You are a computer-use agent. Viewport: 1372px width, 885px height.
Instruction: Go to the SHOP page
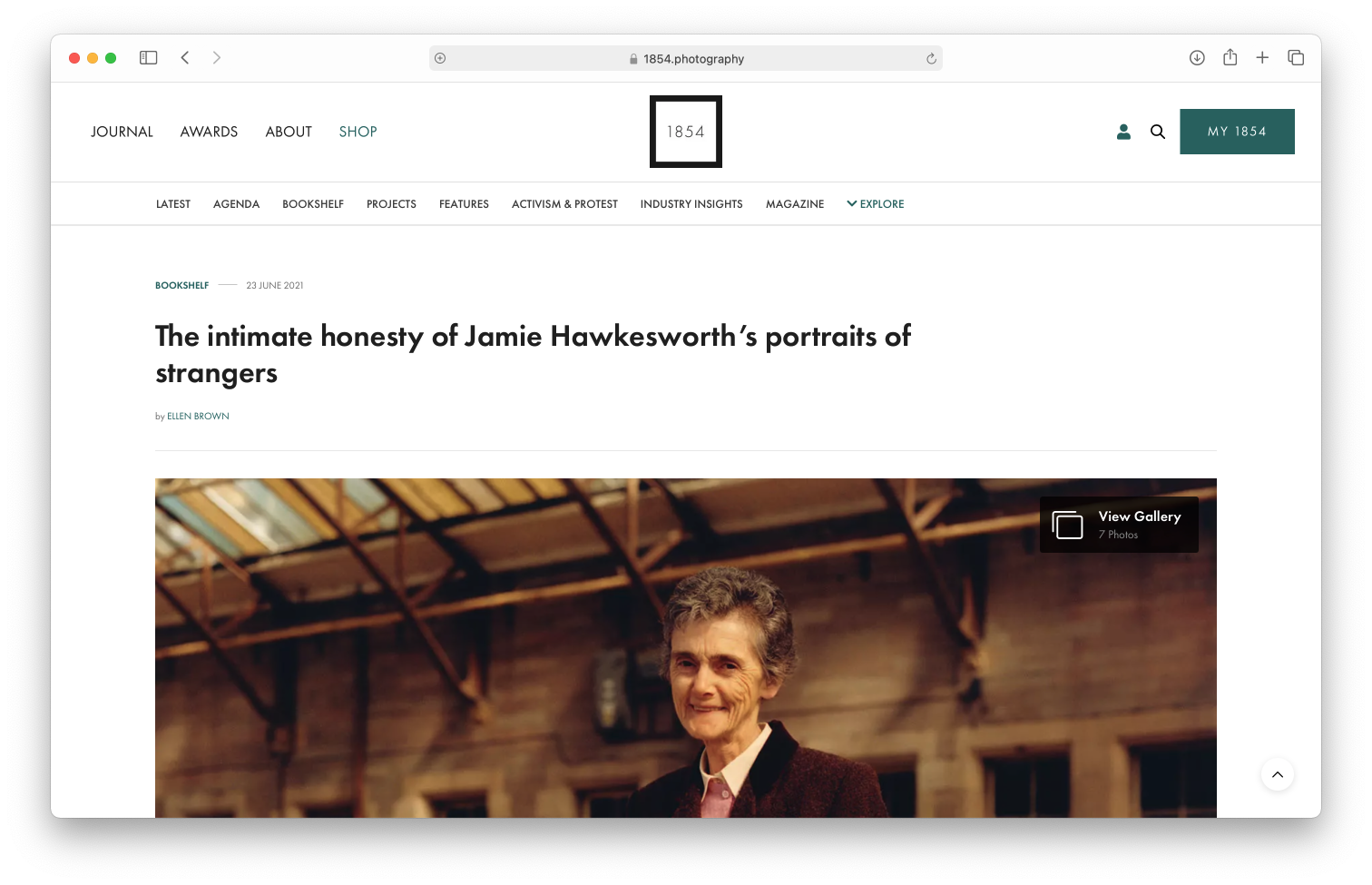358,132
